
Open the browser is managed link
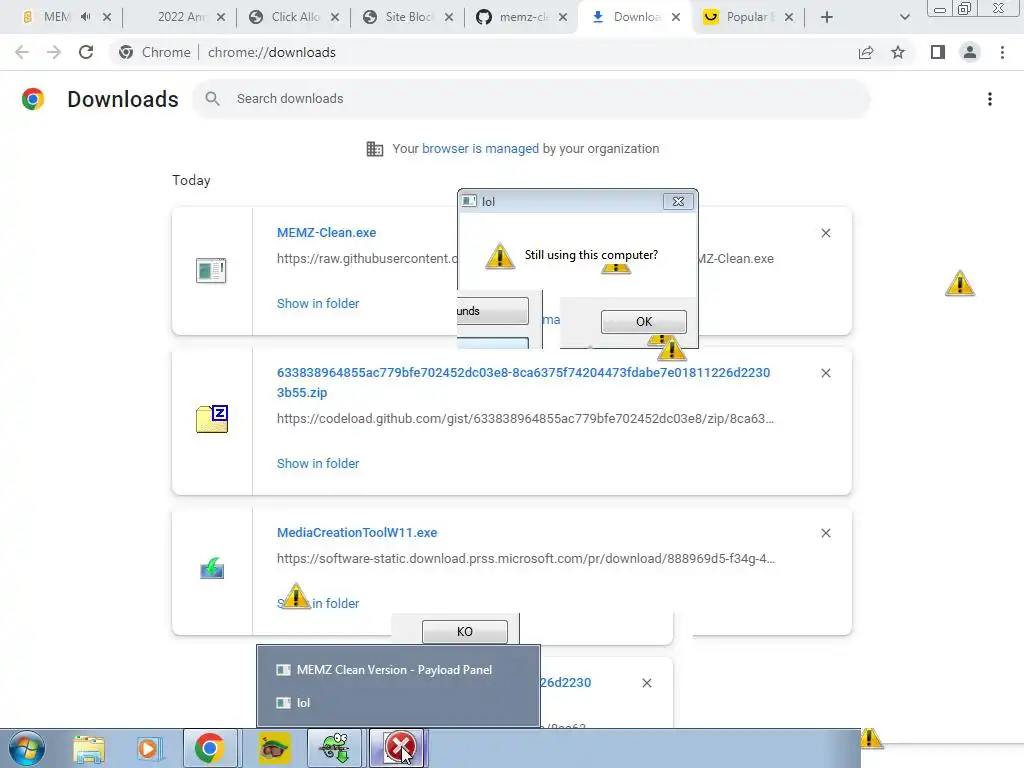click(x=480, y=149)
